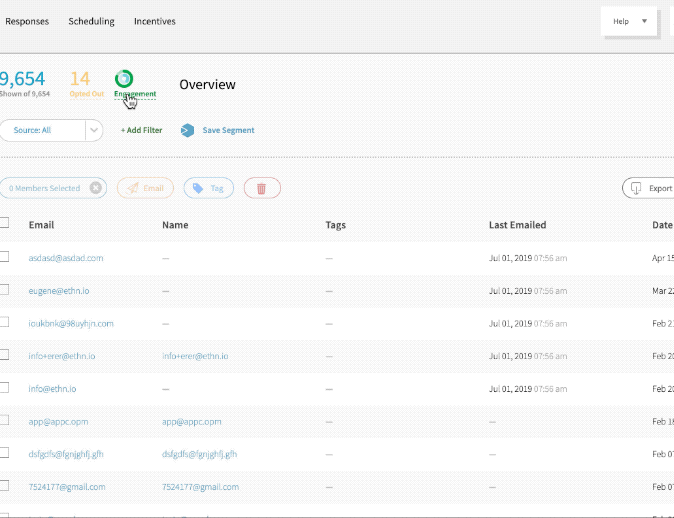Open info+erer@ethn.io in Email column

click(x=62, y=356)
